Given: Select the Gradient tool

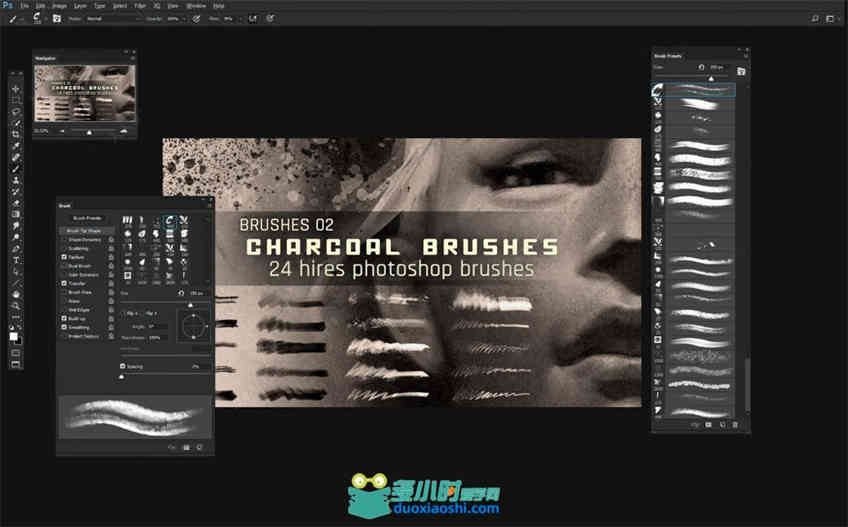Looking at the screenshot, I should (x=16, y=214).
